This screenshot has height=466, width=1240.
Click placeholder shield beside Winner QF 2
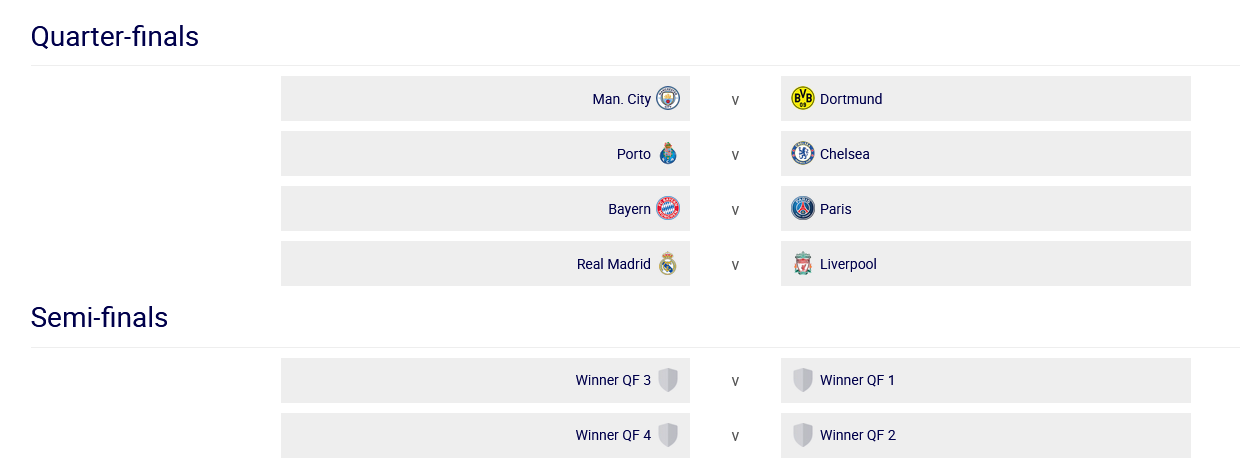[802, 435]
